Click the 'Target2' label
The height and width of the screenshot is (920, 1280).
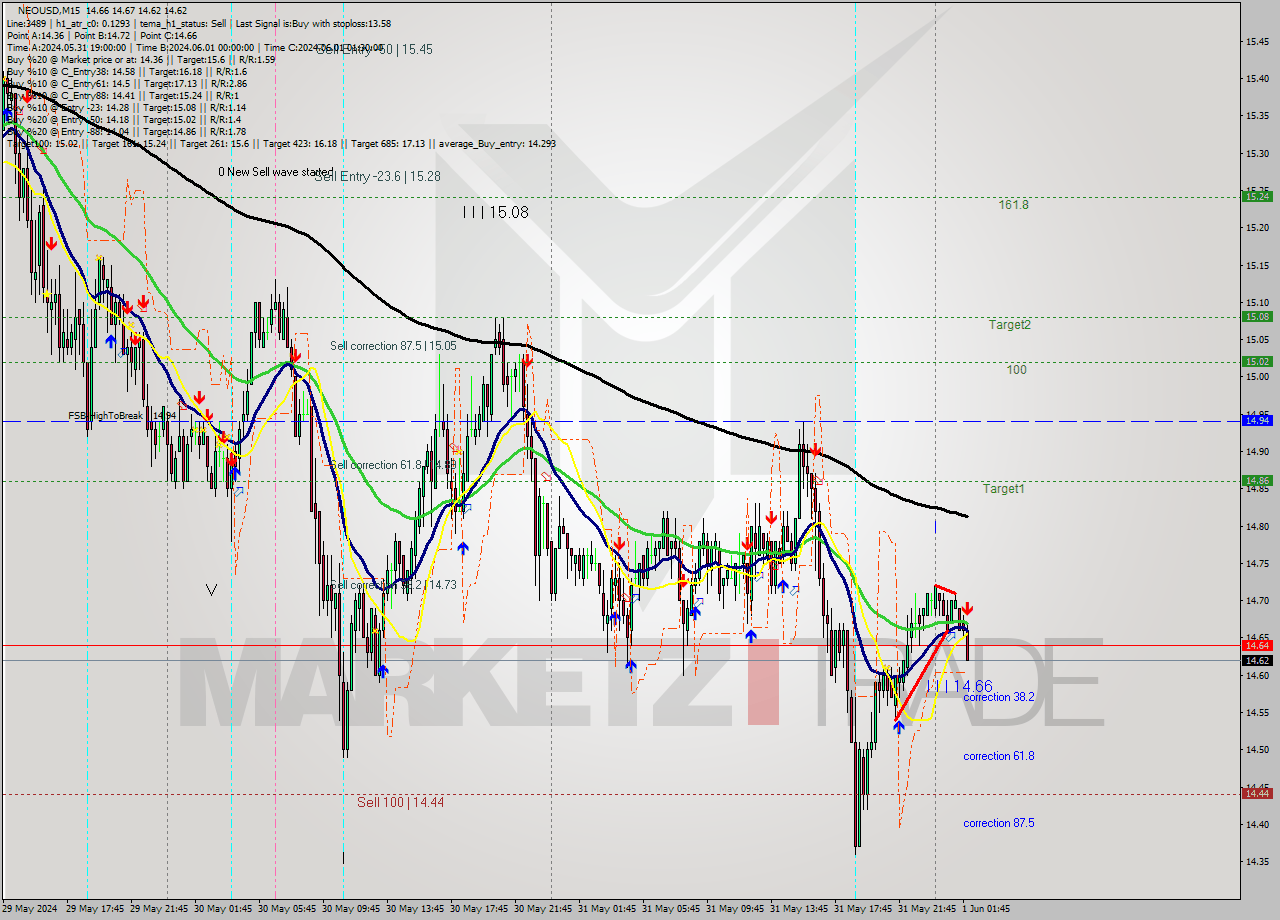(1009, 325)
